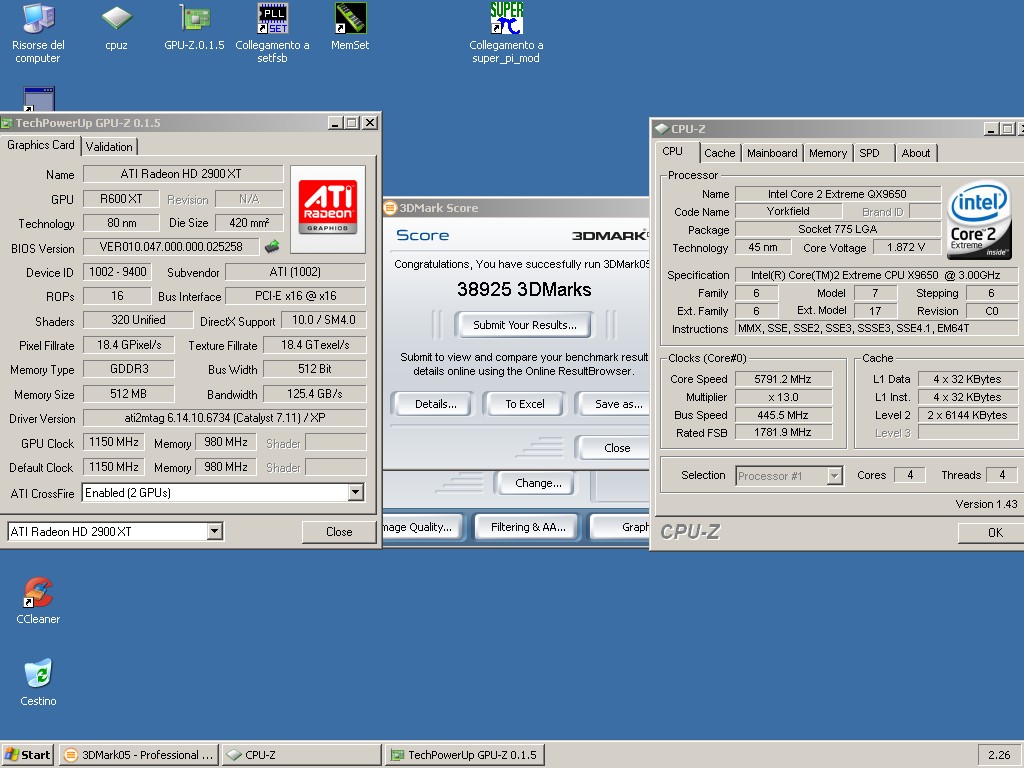
Task: Open the Collegamento a super_pi_mod shortcut
Action: tap(506, 33)
